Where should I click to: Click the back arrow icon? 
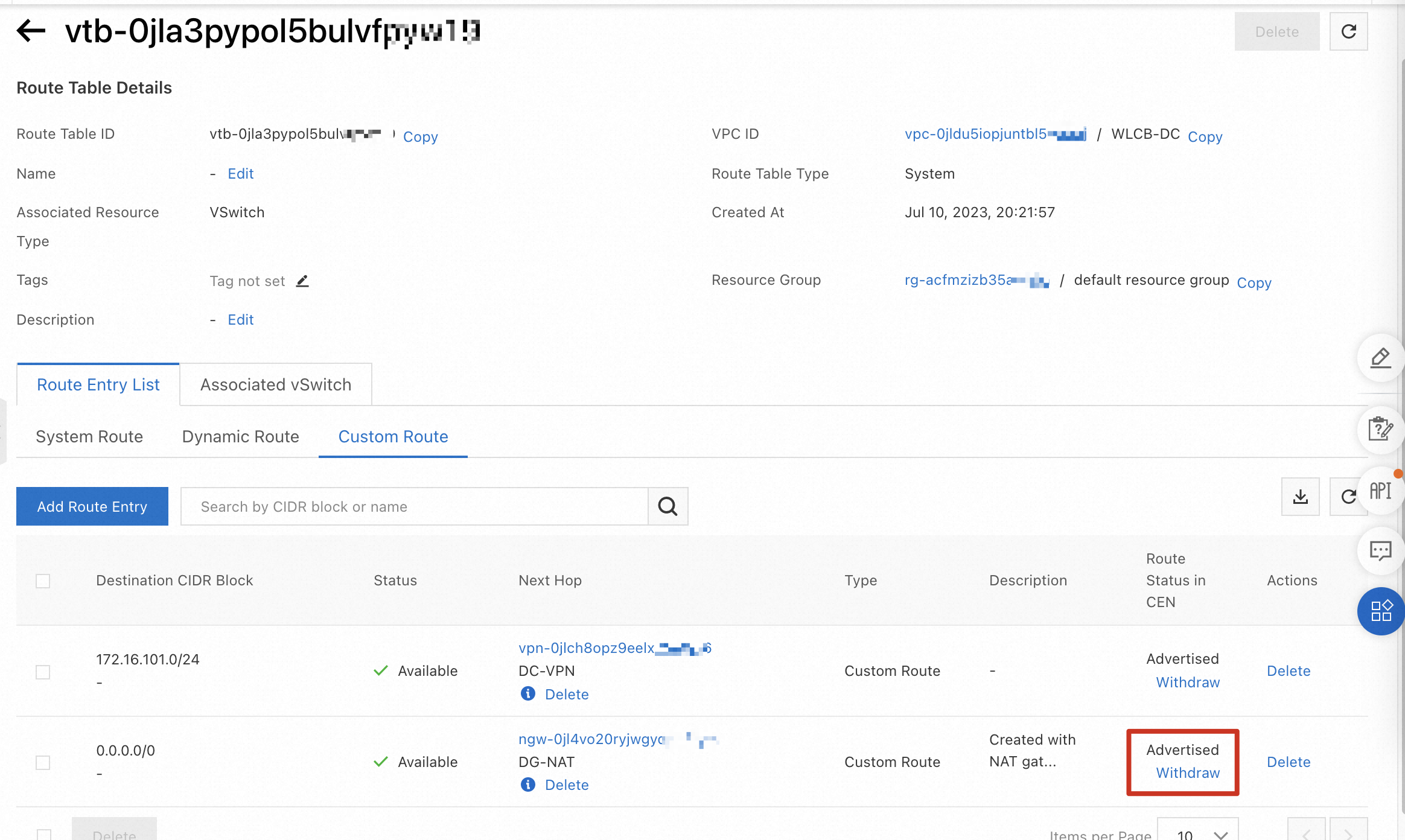point(31,31)
